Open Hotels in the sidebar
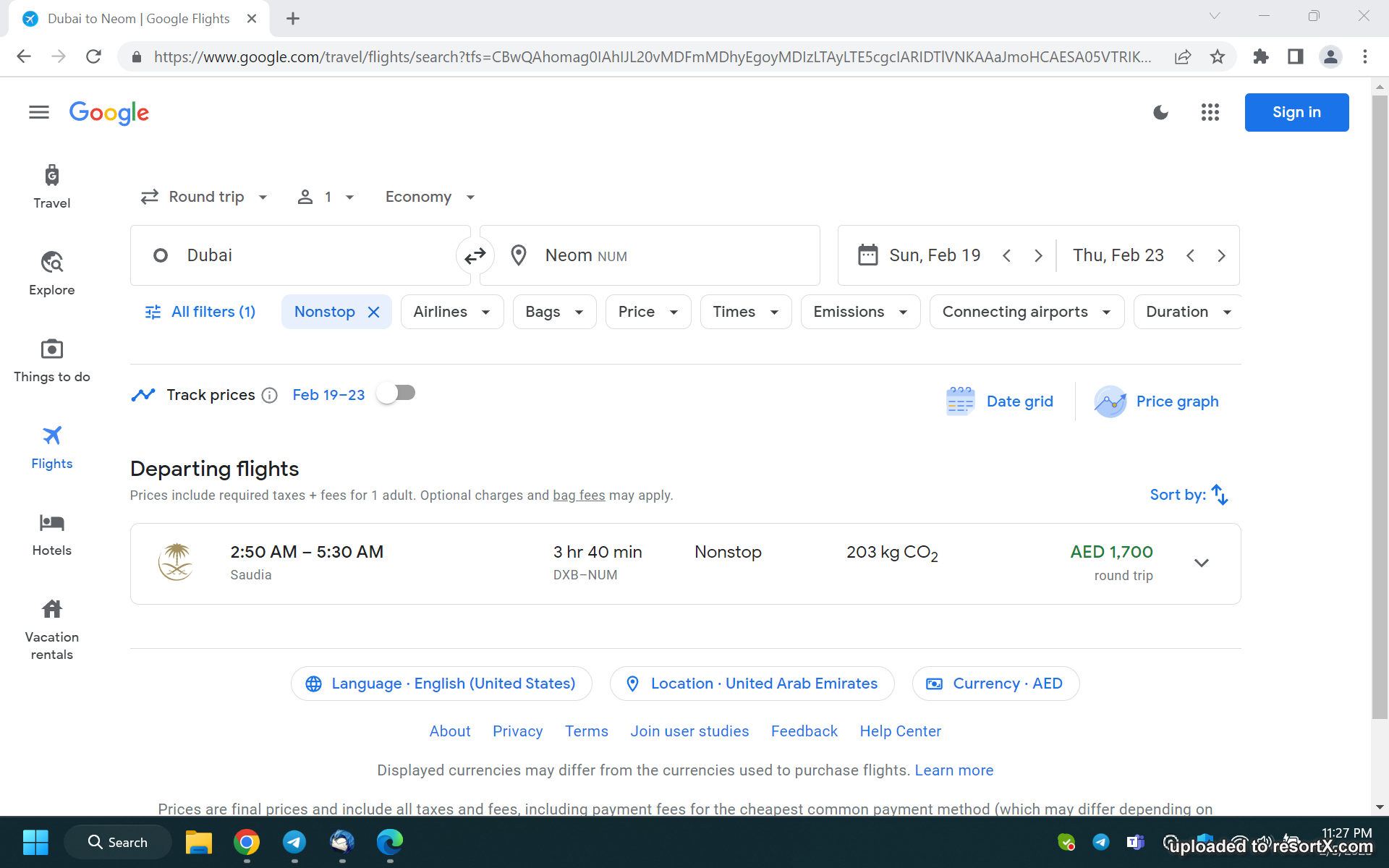 click(x=52, y=534)
